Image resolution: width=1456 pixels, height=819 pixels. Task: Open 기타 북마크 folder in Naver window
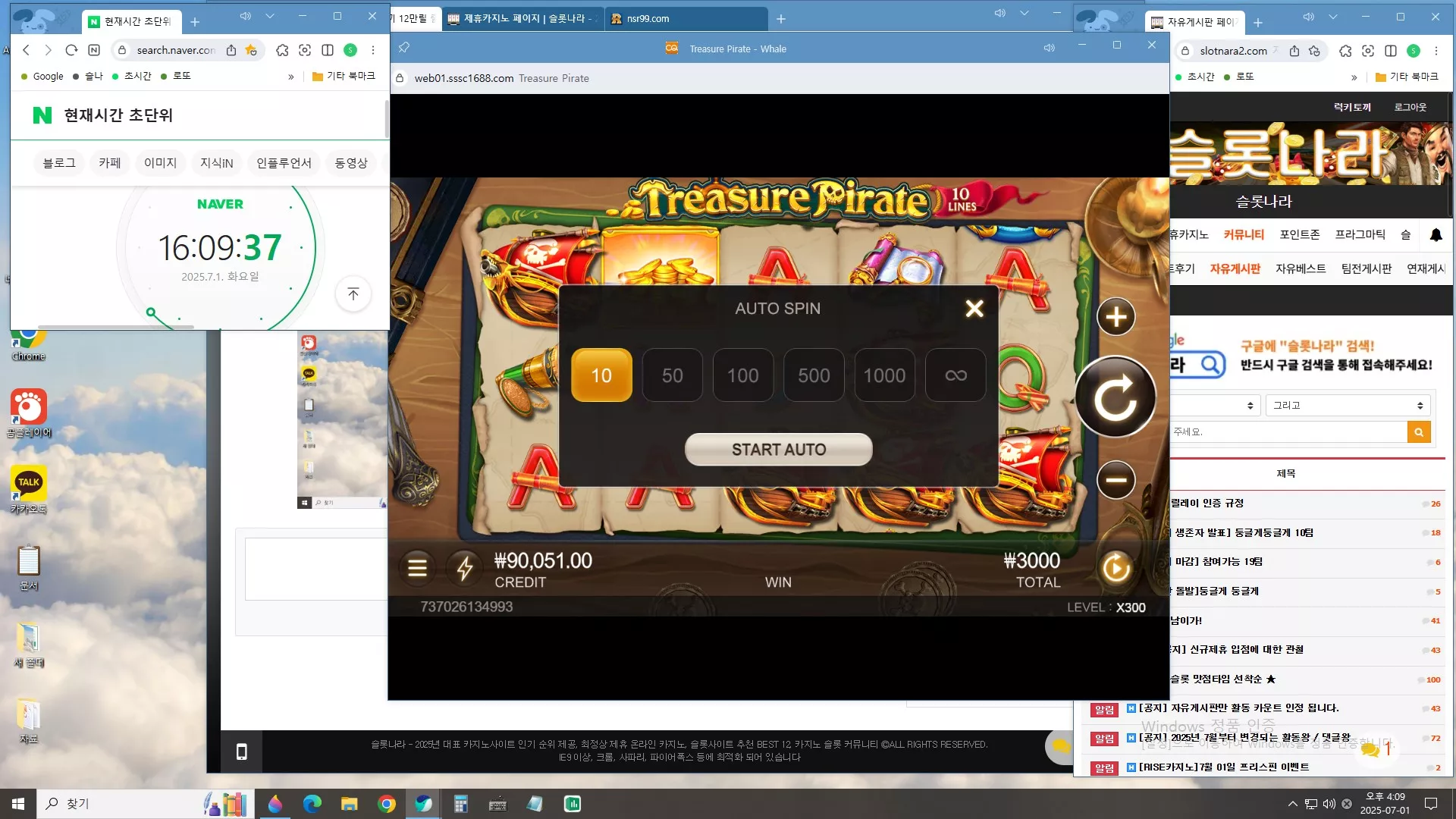click(x=344, y=77)
